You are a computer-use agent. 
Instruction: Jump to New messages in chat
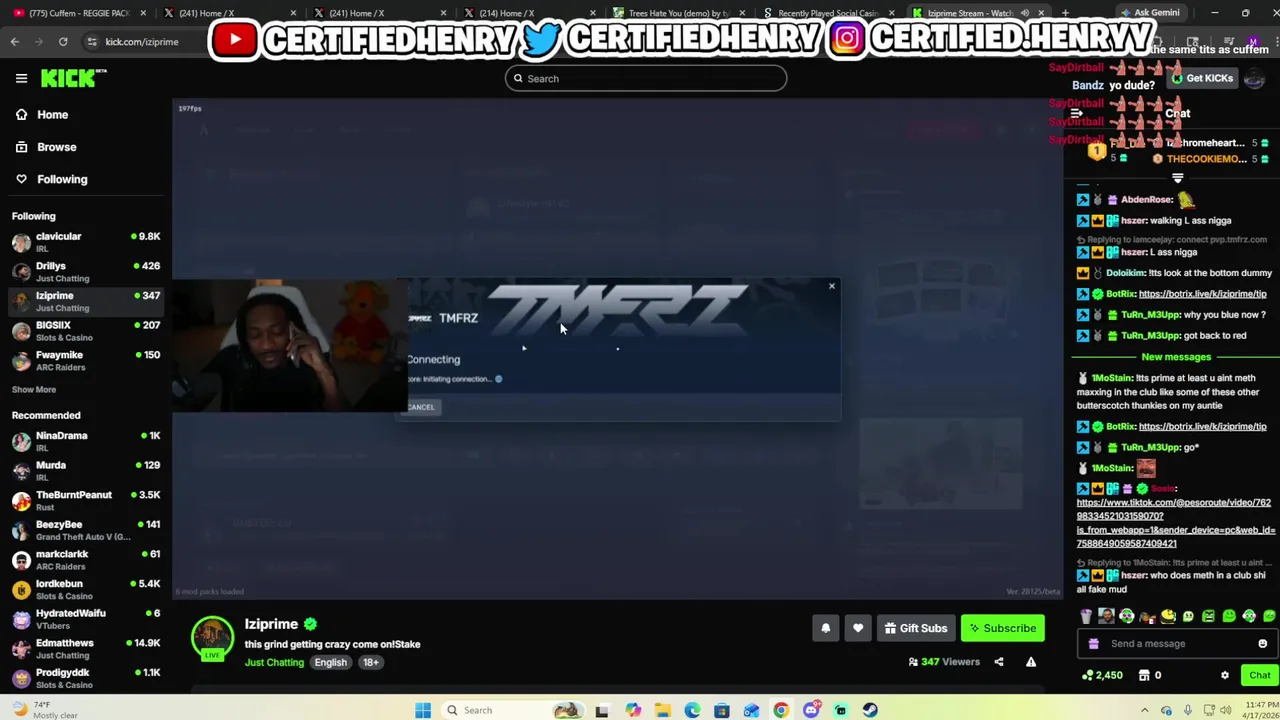[1176, 357]
